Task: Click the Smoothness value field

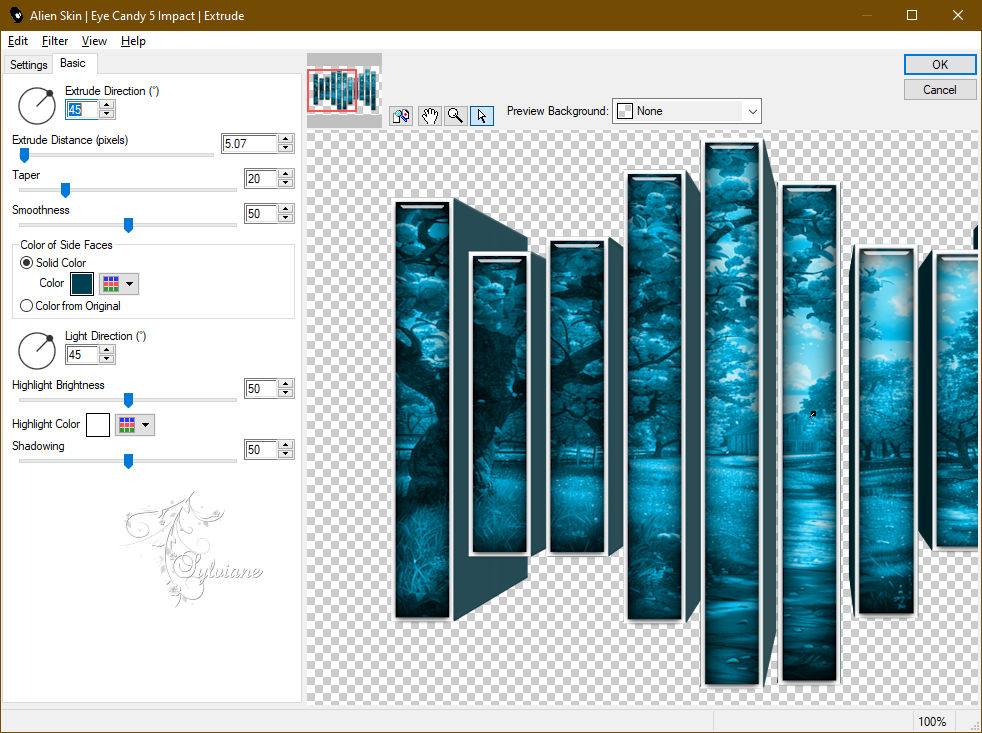Action: (x=260, y=214)
